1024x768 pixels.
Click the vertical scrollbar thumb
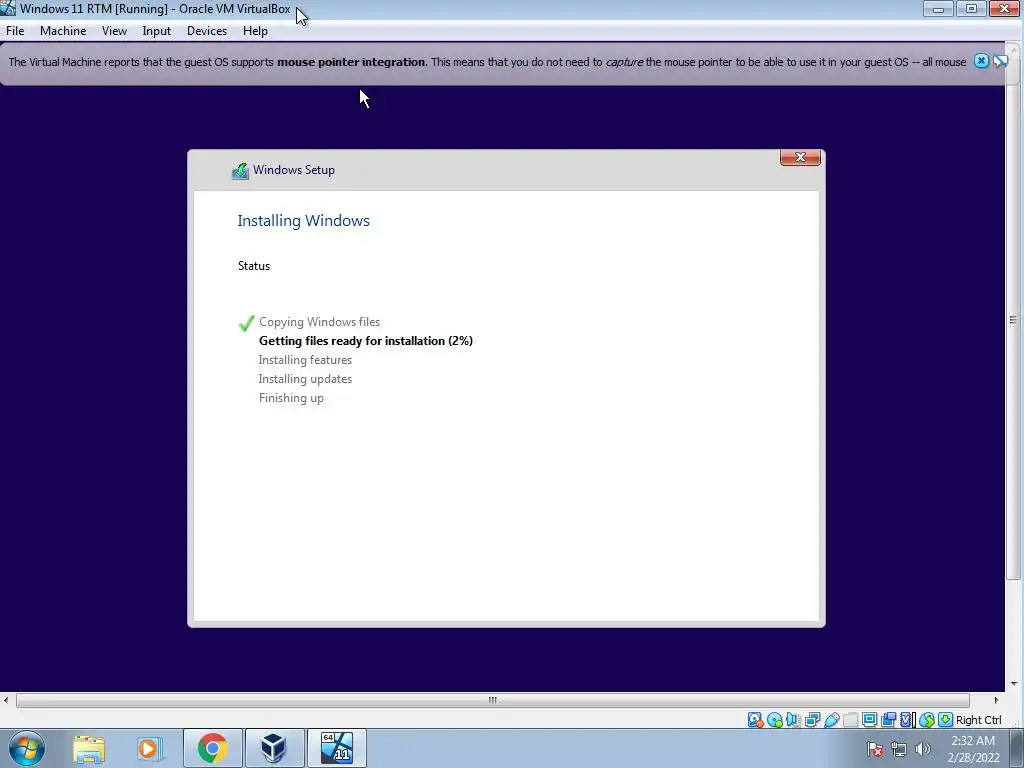(x=1013, y=320)
